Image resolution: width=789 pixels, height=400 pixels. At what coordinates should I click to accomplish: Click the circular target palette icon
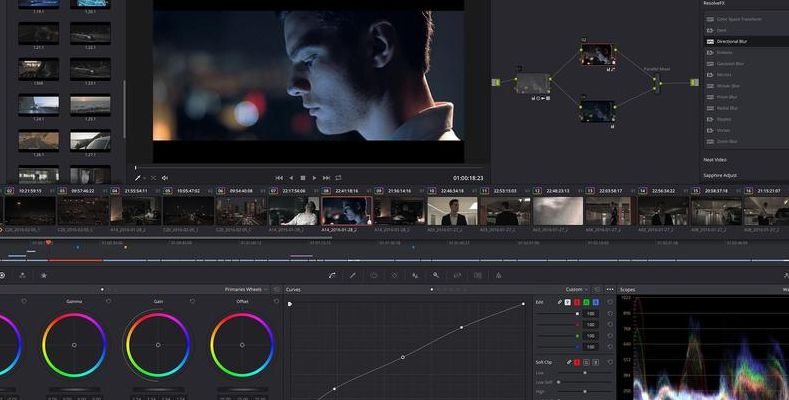click(x=2, y=275)
